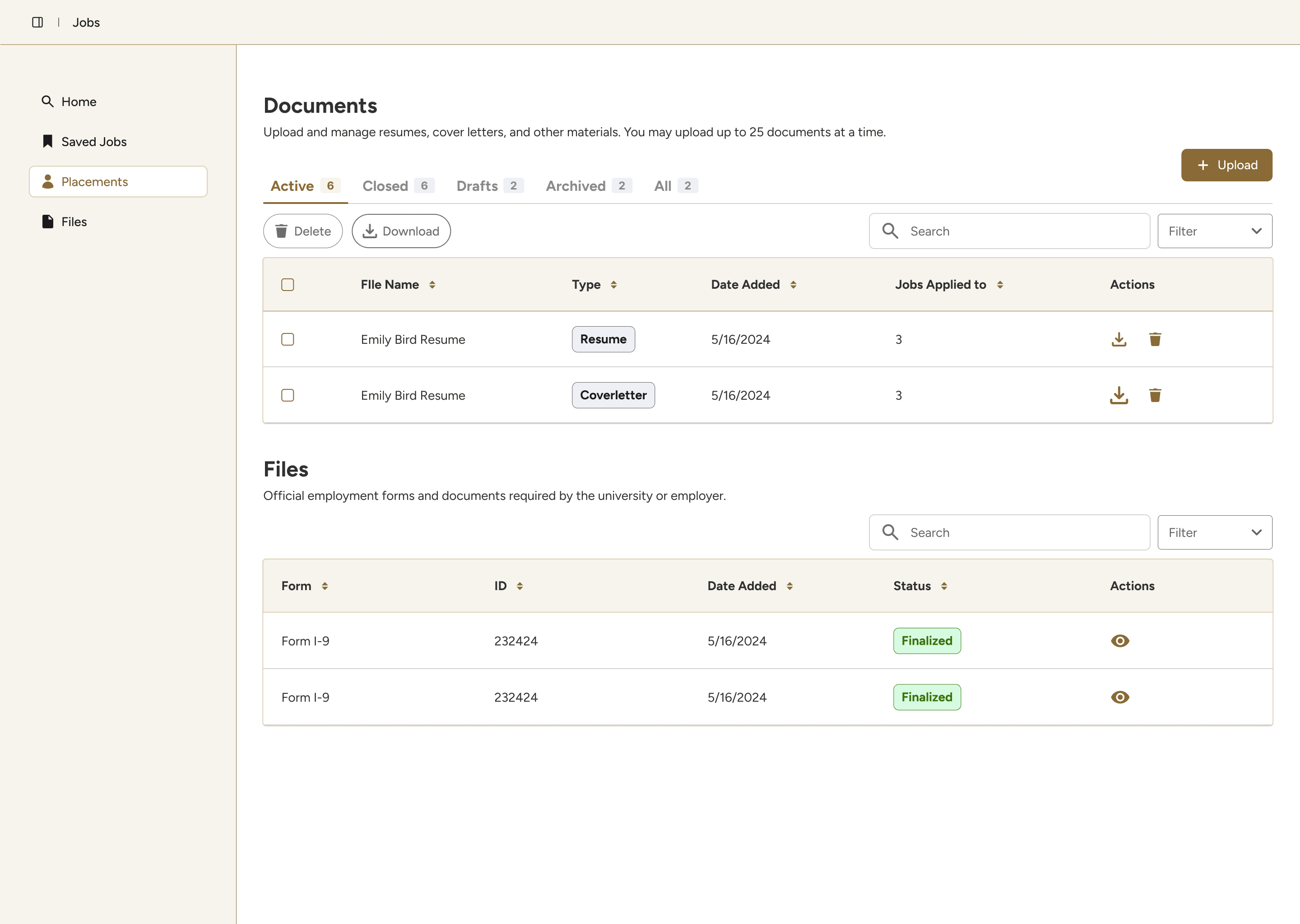Download the Coverletter document row
Screen dimensions: 1300x924
(x=1119, y=395)
